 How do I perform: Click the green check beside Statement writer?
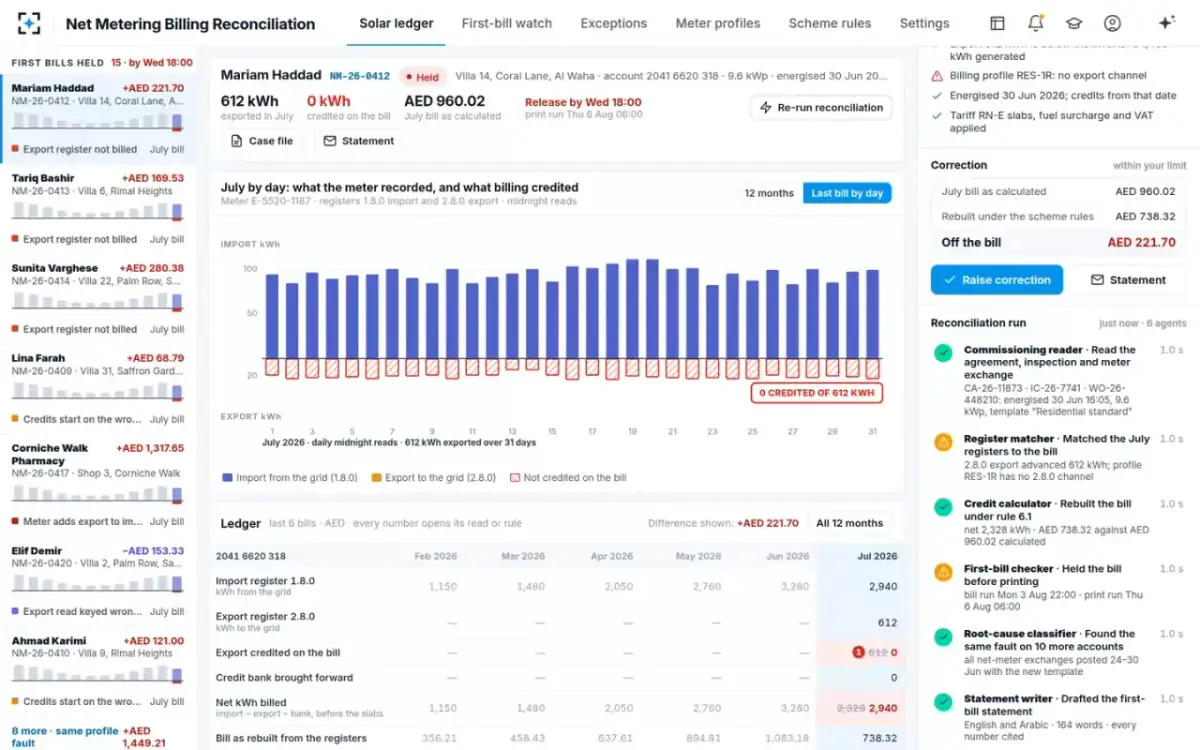point(942,702)
